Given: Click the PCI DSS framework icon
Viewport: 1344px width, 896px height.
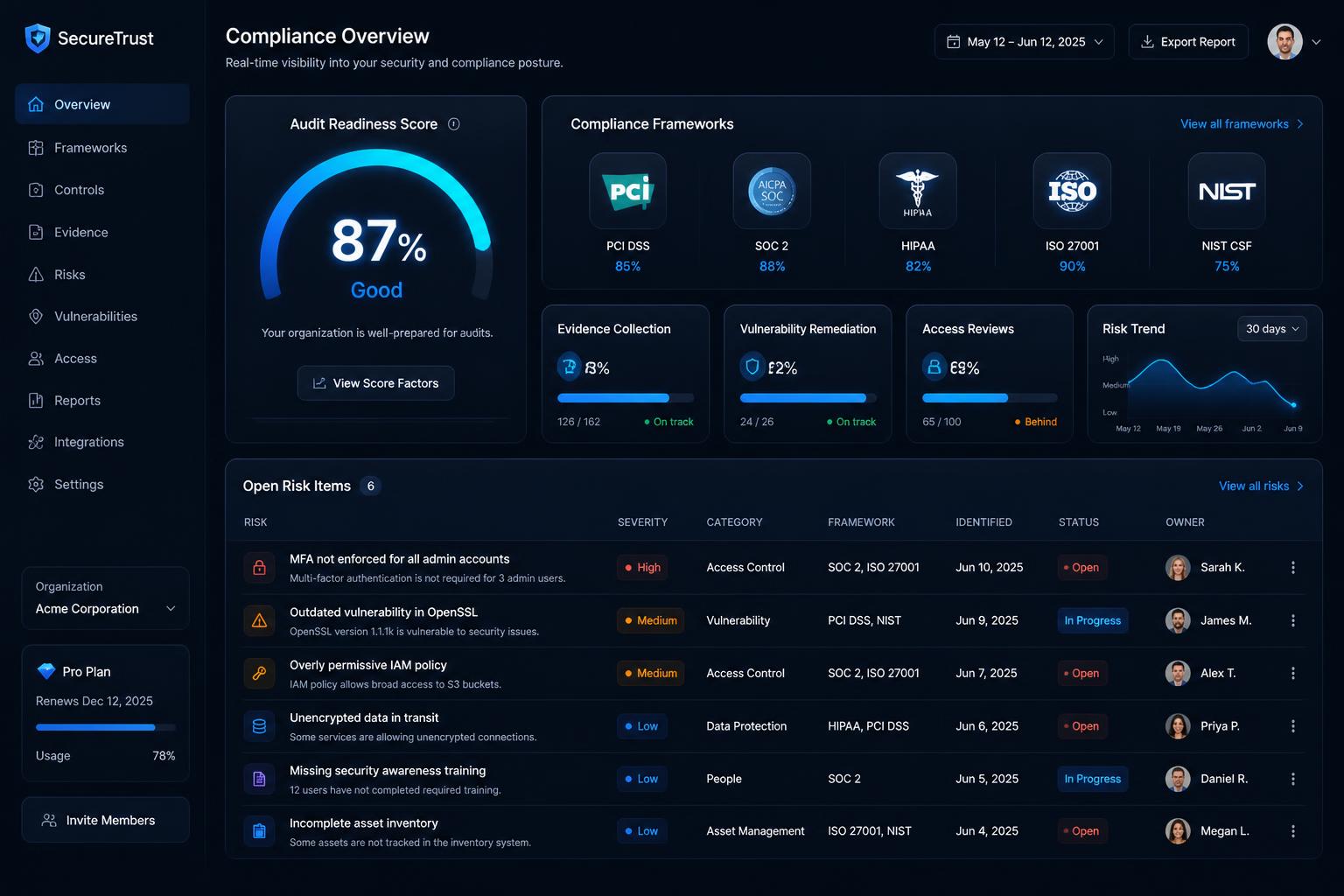Looking at the screenshot, I should (x=627, y=191).
